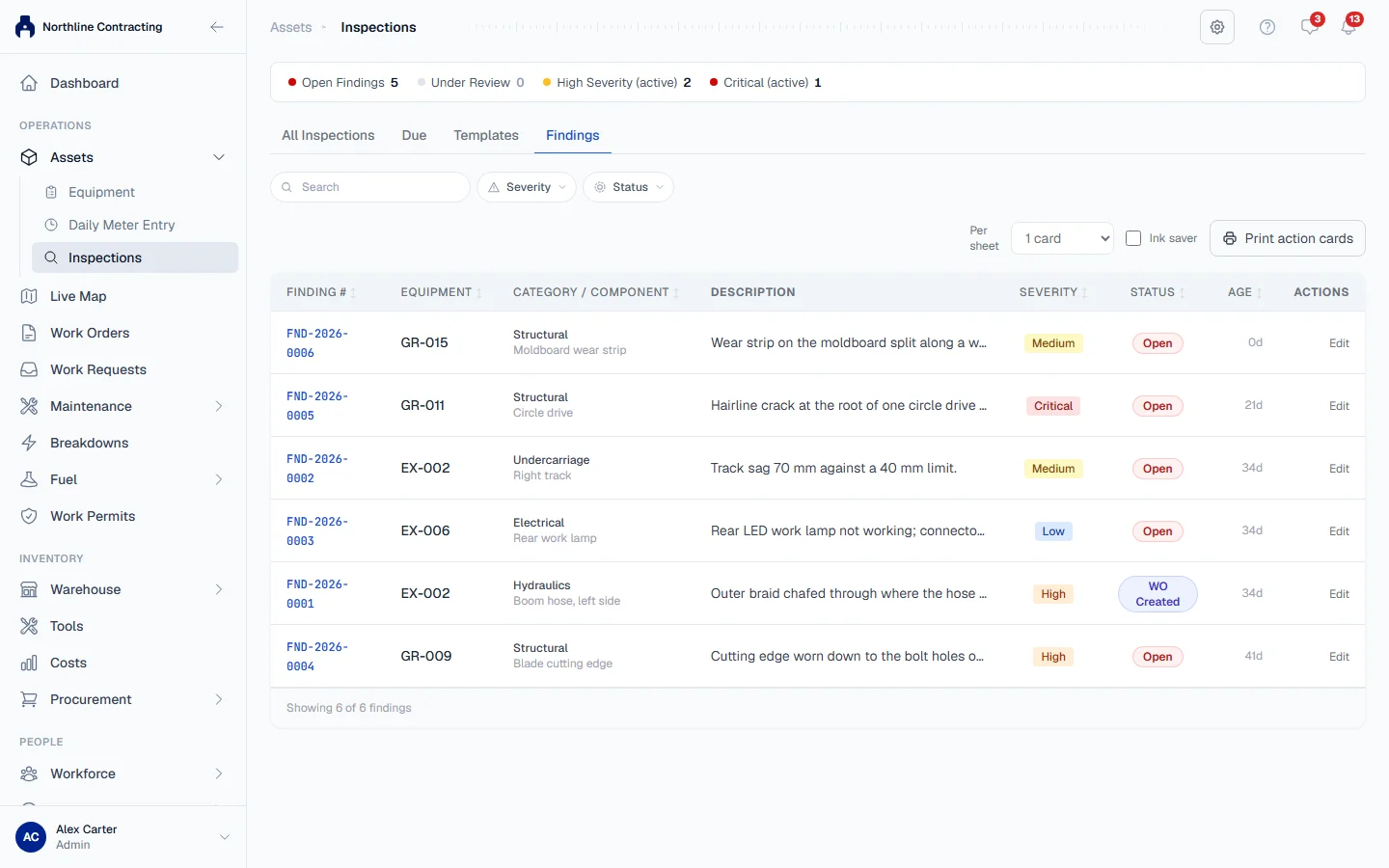Viewport: 1389px width, 868px height.
Task: Open the help question-mark icon
Action: (1267, 27)
